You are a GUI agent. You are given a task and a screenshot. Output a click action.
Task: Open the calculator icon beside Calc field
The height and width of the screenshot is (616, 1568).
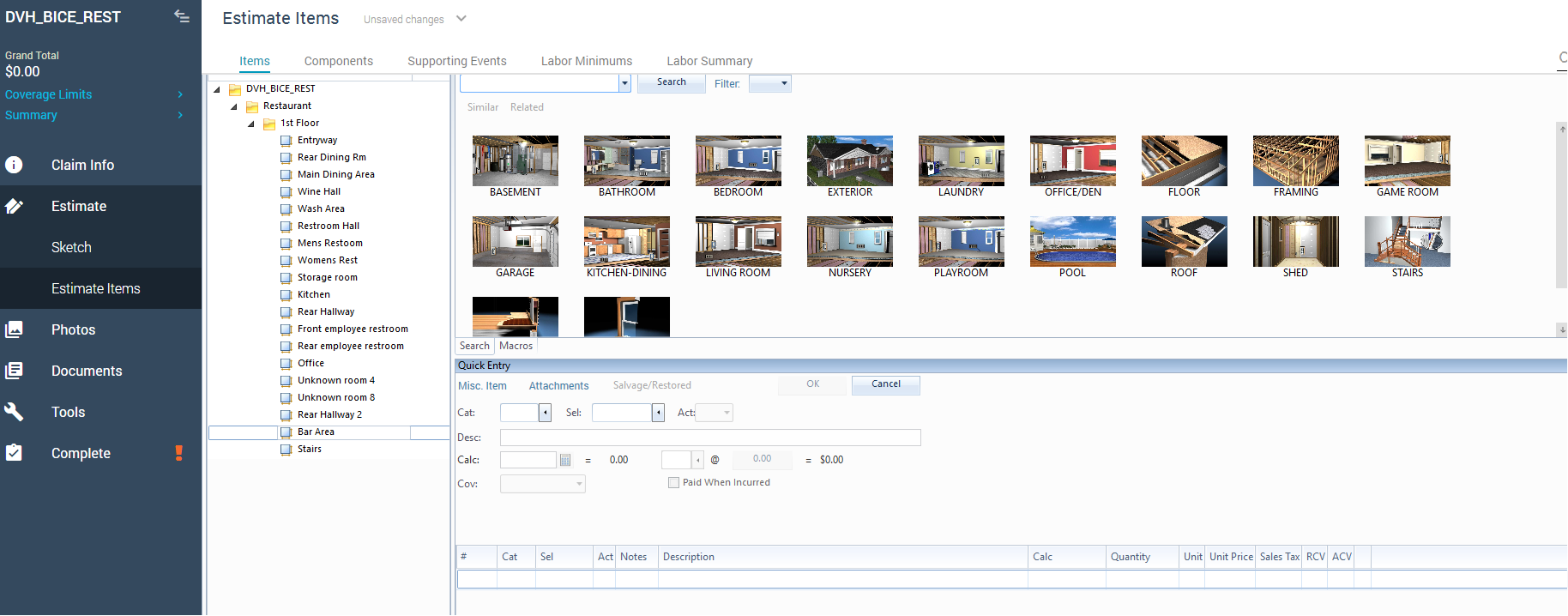[565, 460]
